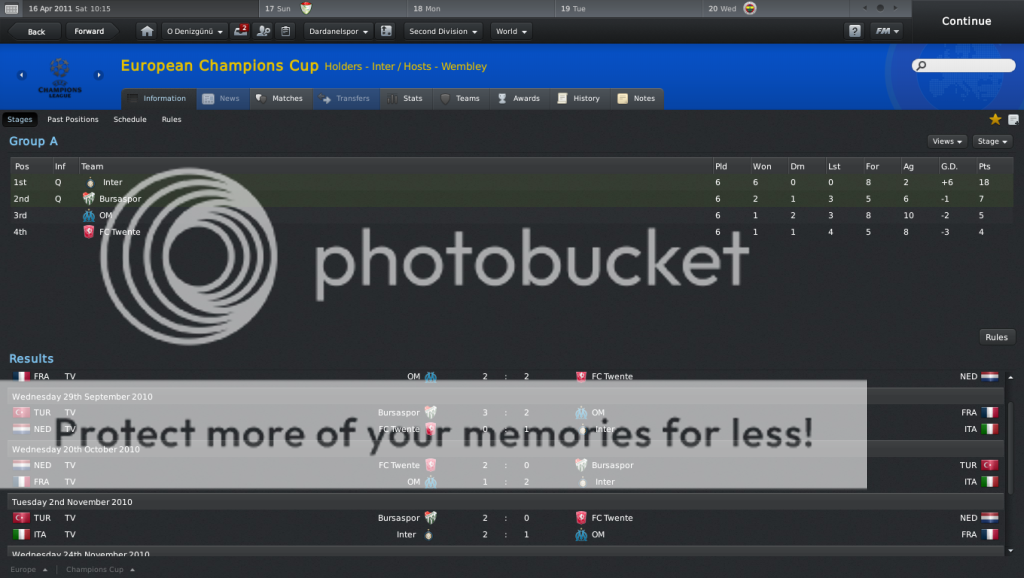
Task: Click the Rules button above Results
Action: click(996, 337)
